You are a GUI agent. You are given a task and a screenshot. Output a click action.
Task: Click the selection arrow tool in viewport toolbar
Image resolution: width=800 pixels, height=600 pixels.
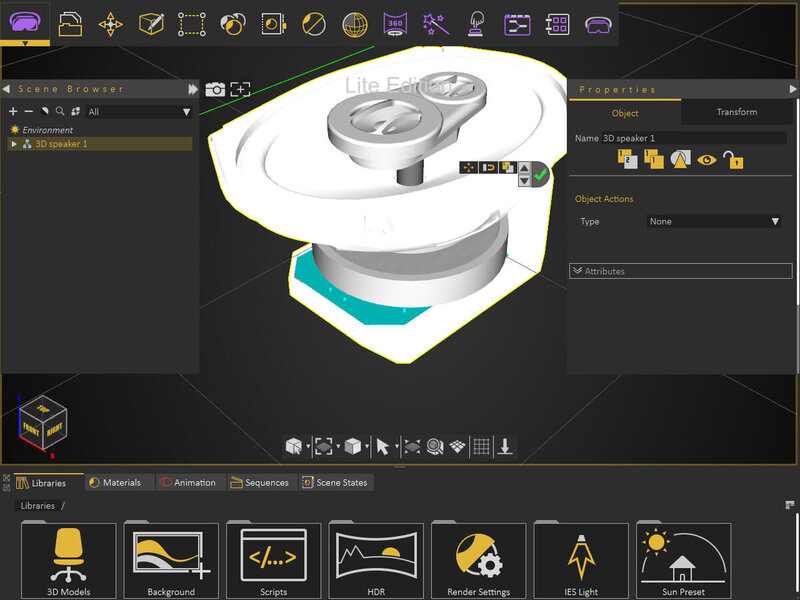point(382,446)
